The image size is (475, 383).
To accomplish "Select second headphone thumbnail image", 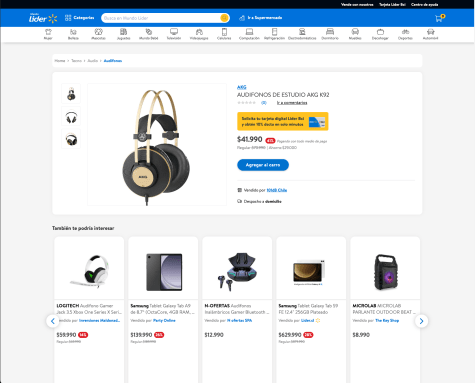I will pyautogui.click(x=71, y=117).
